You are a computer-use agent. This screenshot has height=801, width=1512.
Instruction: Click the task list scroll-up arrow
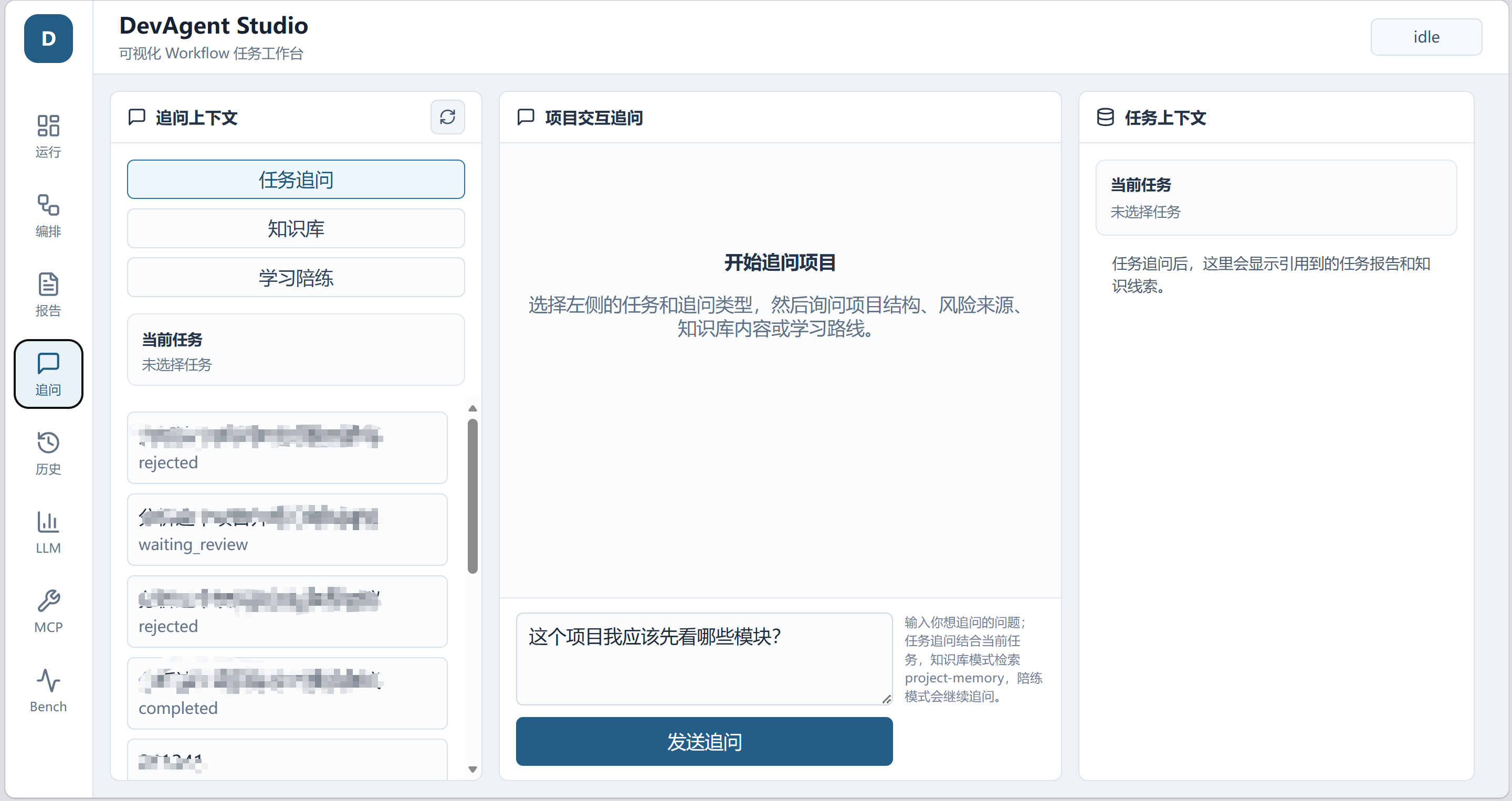click(472, 408)
